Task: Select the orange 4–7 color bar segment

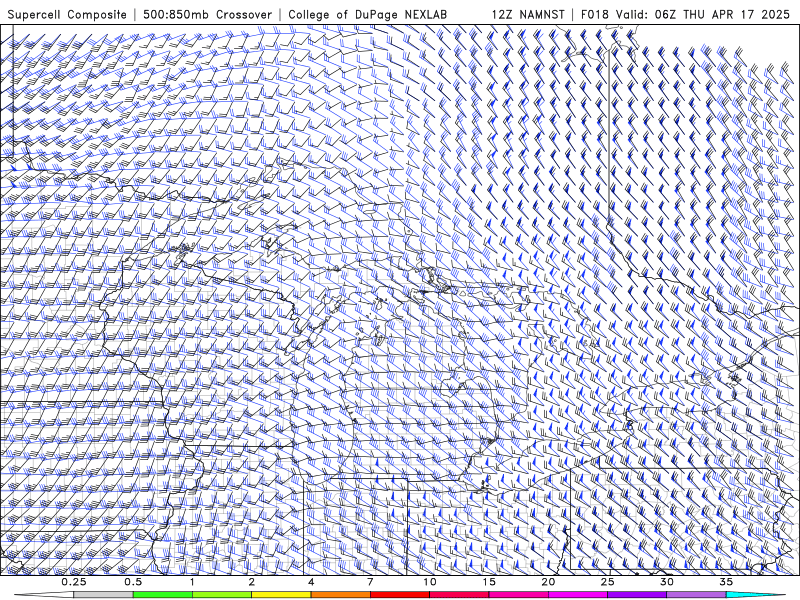Action: [x=340, y=595]
